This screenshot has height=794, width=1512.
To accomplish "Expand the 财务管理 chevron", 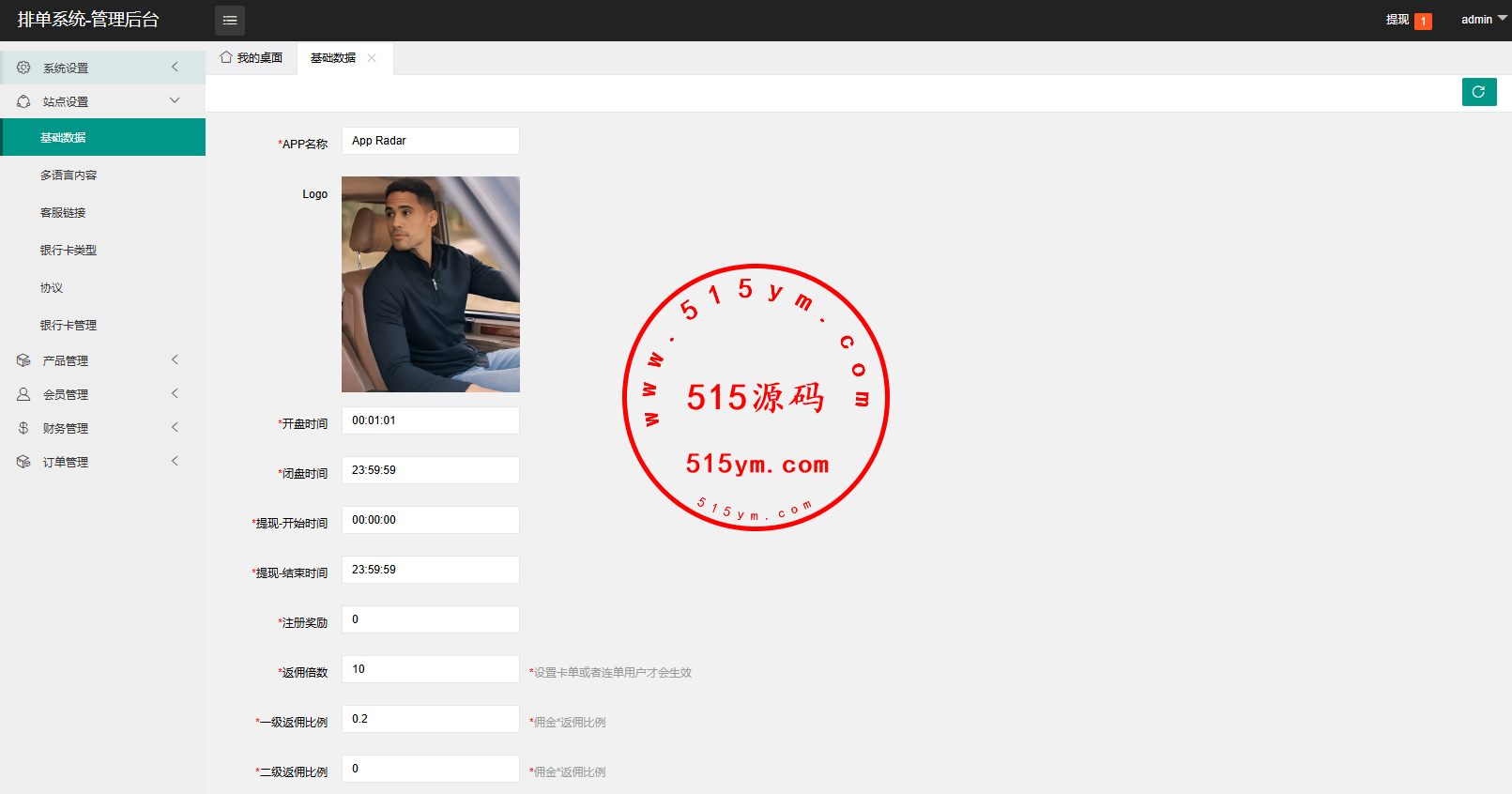I will pos(175,427).
